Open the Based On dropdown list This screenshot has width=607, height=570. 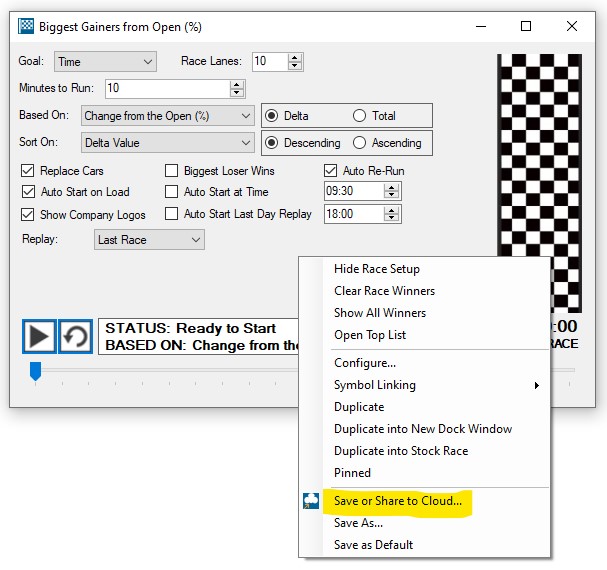[x=168, y=116]
